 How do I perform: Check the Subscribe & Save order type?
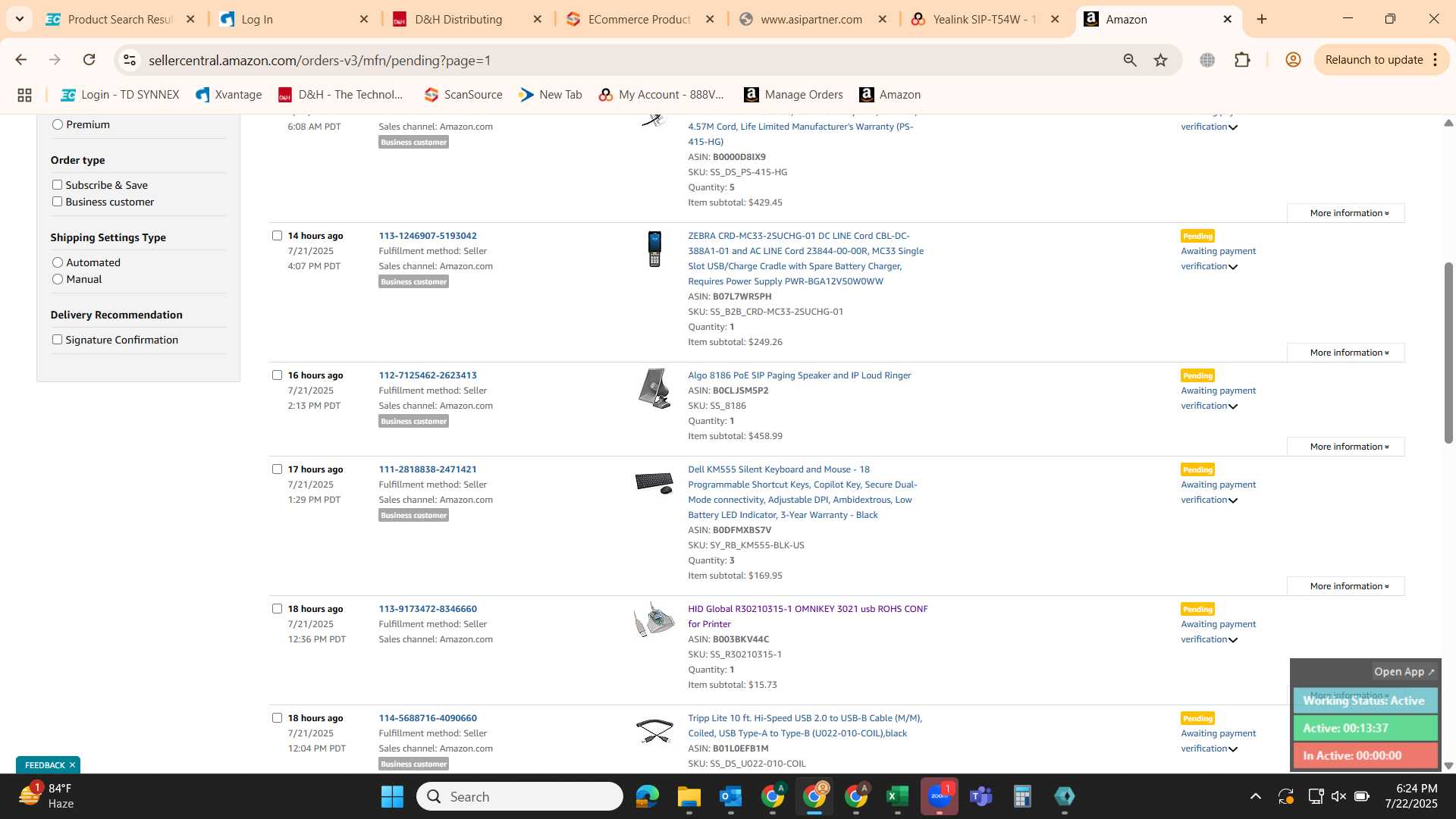(57, 185)
